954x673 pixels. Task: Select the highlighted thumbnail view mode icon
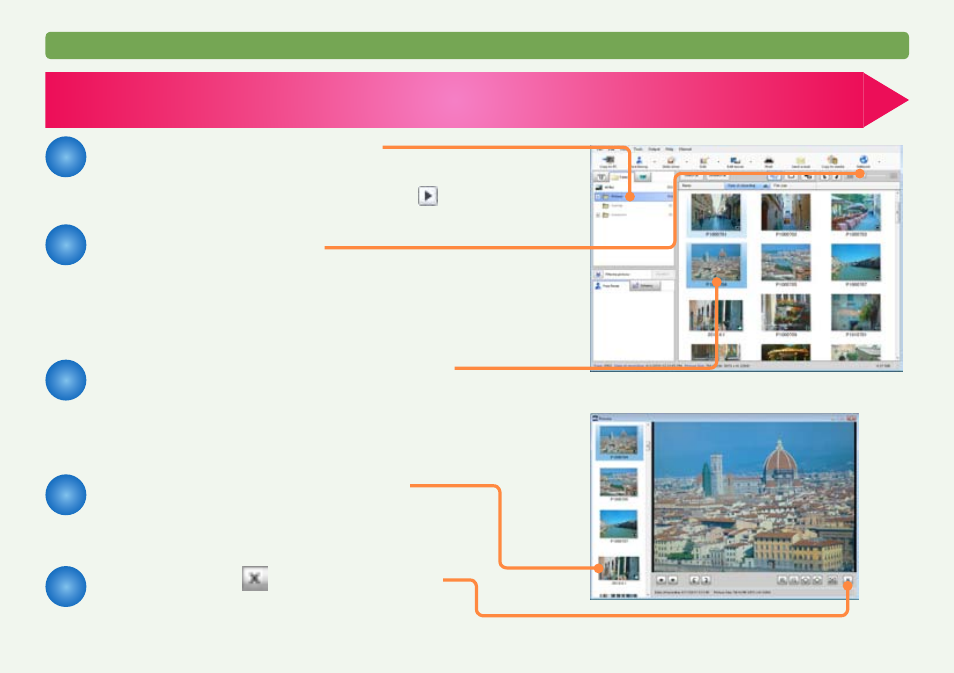click(774, 176)
